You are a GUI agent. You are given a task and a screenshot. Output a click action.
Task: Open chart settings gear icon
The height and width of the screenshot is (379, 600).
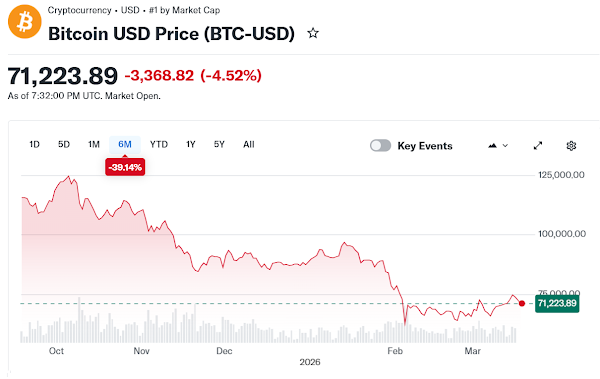(571, 145)
